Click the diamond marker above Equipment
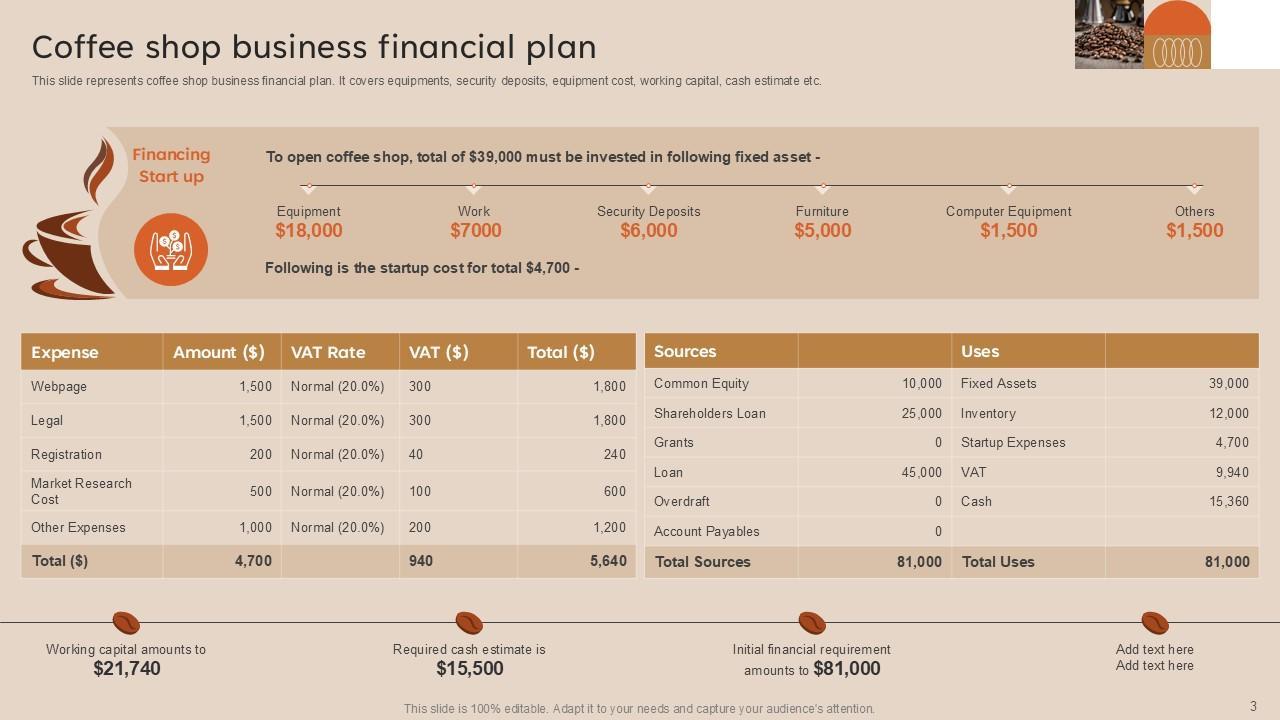This screenshot has height=720, width=1280. pyautogui.click(x=308, y=187)
